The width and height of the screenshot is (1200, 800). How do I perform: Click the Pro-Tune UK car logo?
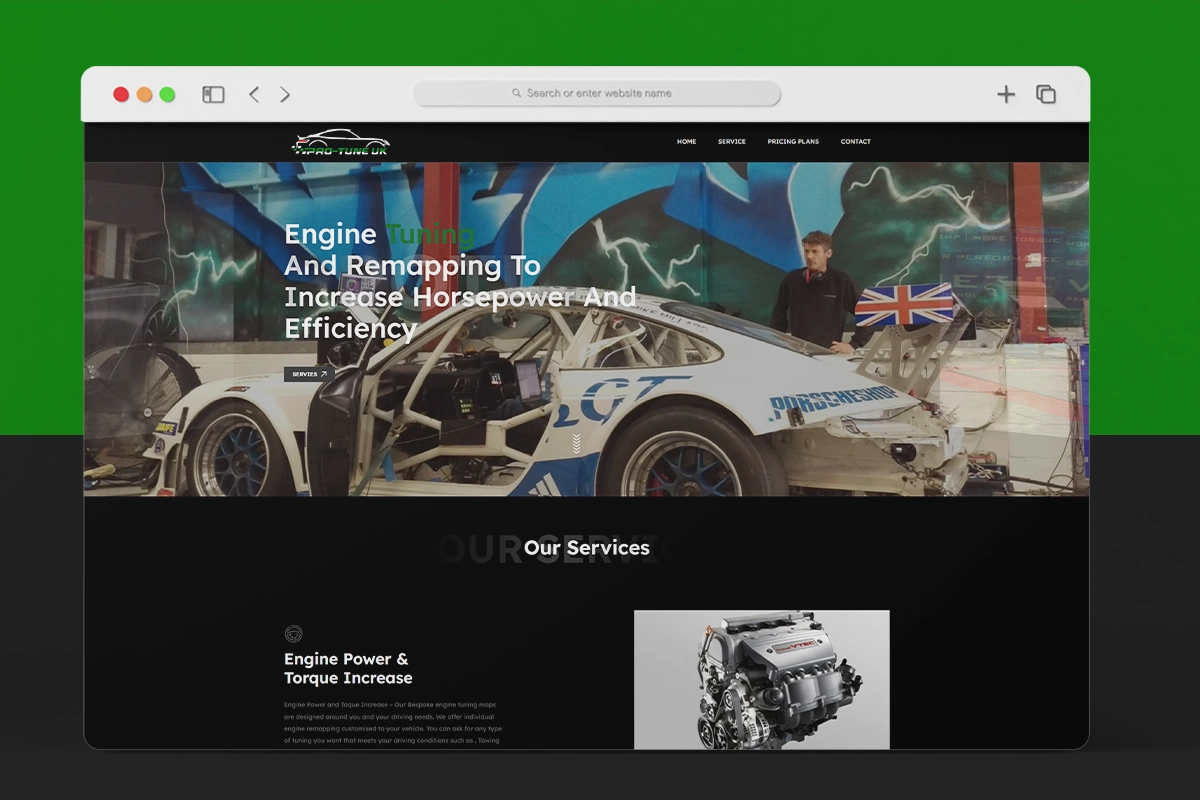pos(341,143)
